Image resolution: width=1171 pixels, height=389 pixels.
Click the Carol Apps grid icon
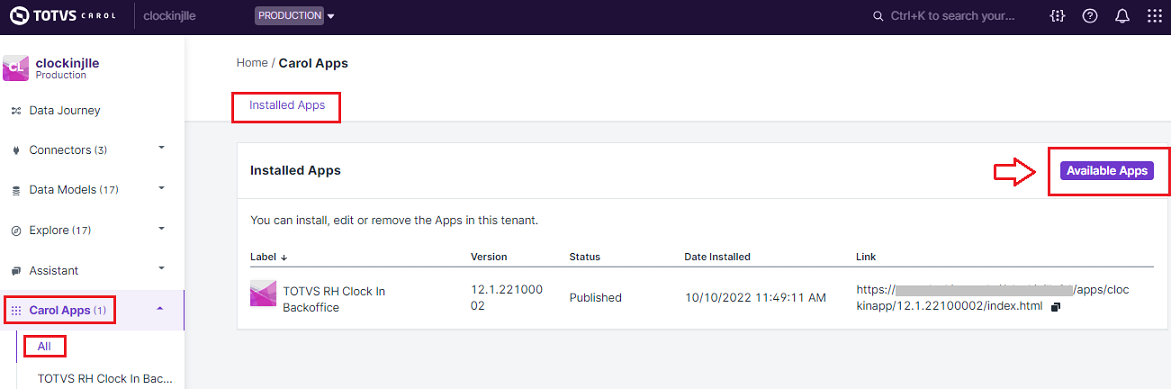point(16,310)
